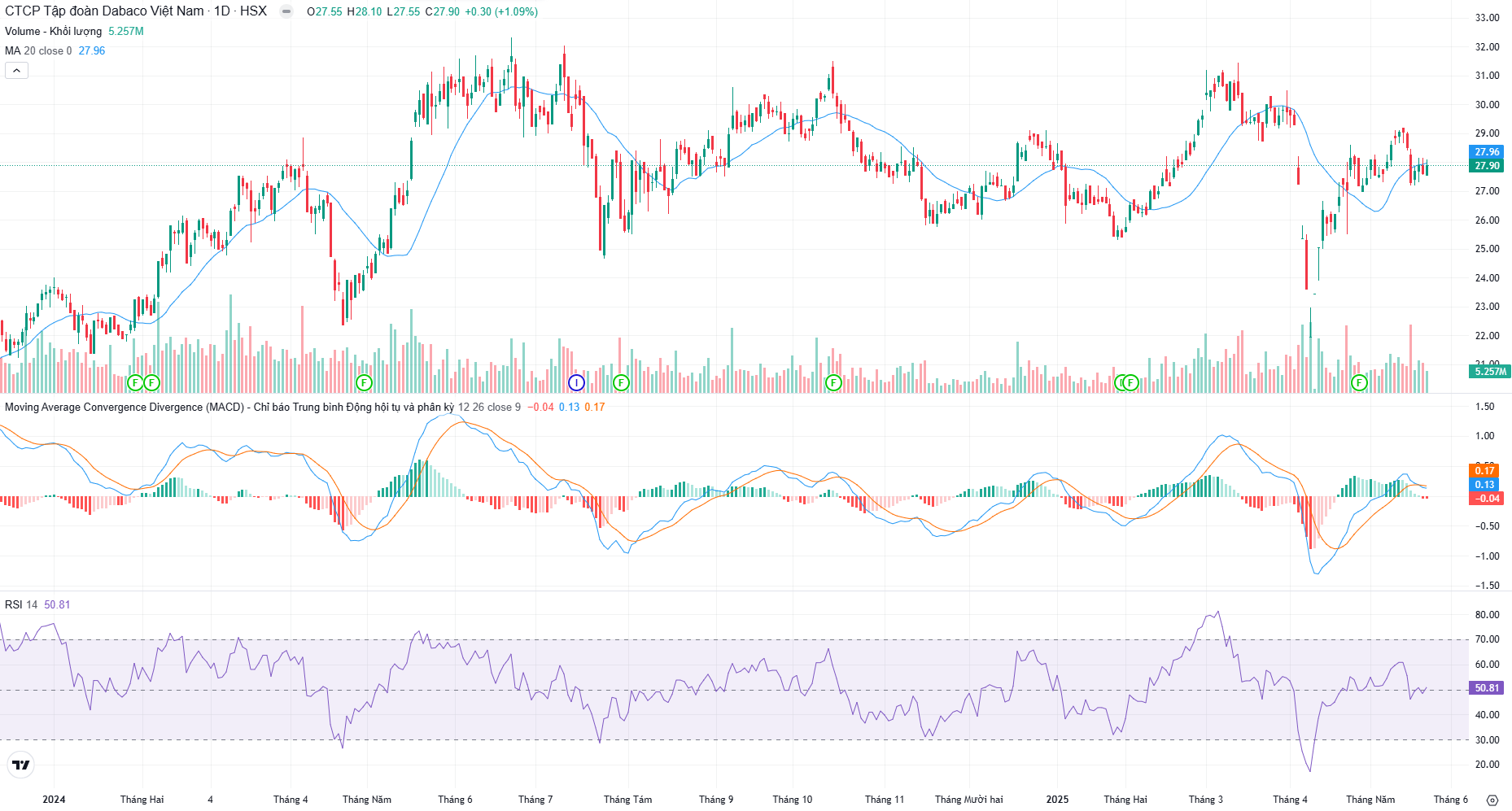Click the Tháng 3 time axis label
This screenshot has height=811, width=1512.
pos(1205,800)
